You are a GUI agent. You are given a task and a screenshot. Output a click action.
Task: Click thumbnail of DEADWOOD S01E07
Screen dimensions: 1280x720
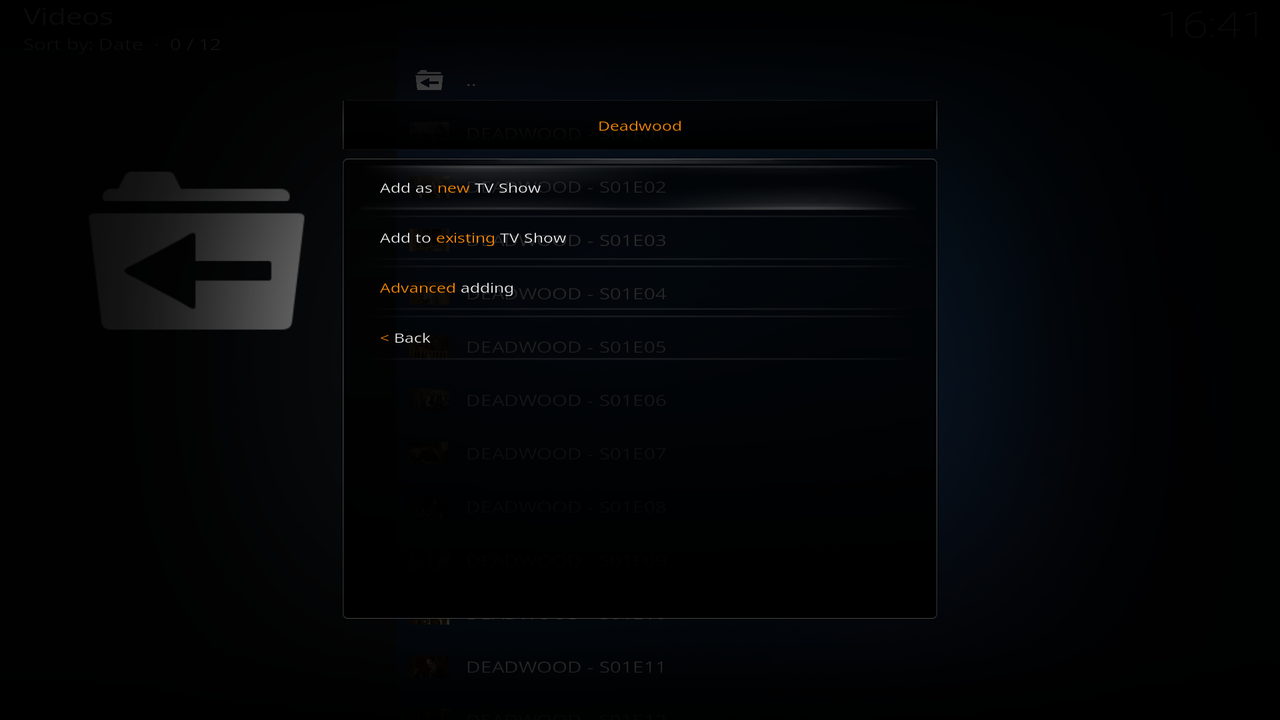coord(431,454)
